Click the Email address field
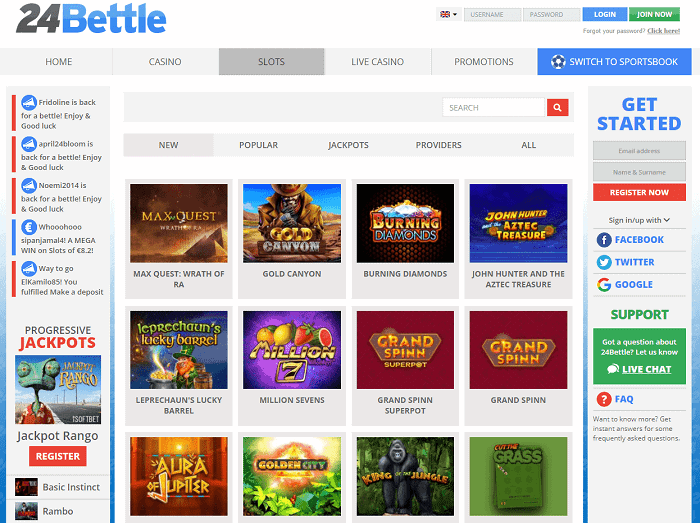 639,151
